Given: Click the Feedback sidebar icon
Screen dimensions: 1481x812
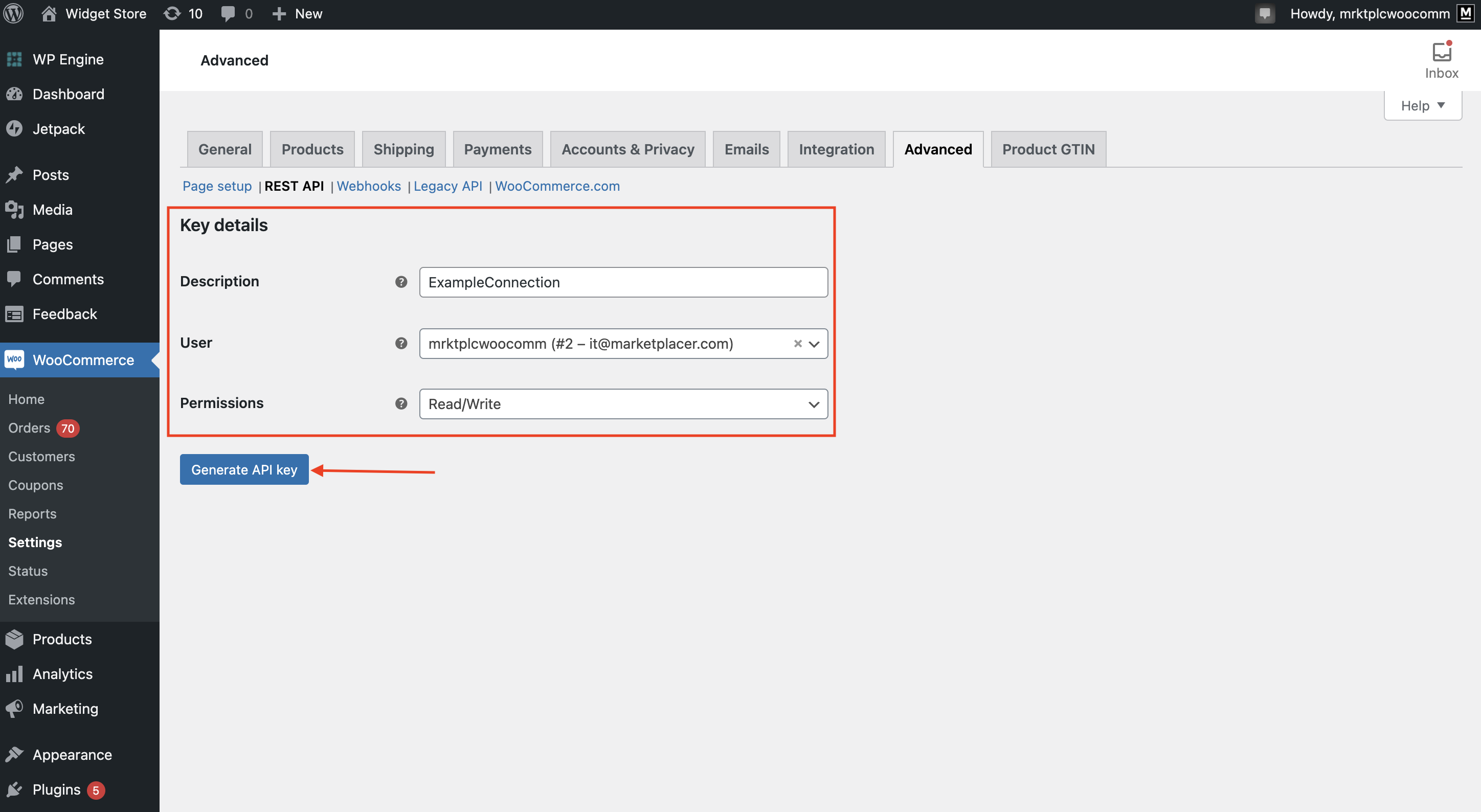Looking at the screenshot, I should click(14, 314).
